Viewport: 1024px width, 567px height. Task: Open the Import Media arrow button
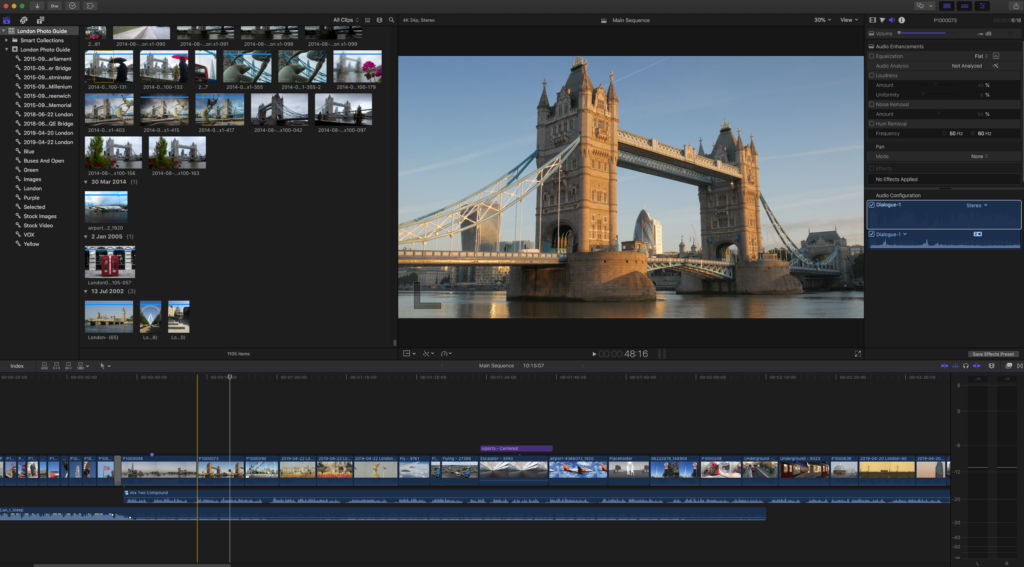tap(37, 5)
